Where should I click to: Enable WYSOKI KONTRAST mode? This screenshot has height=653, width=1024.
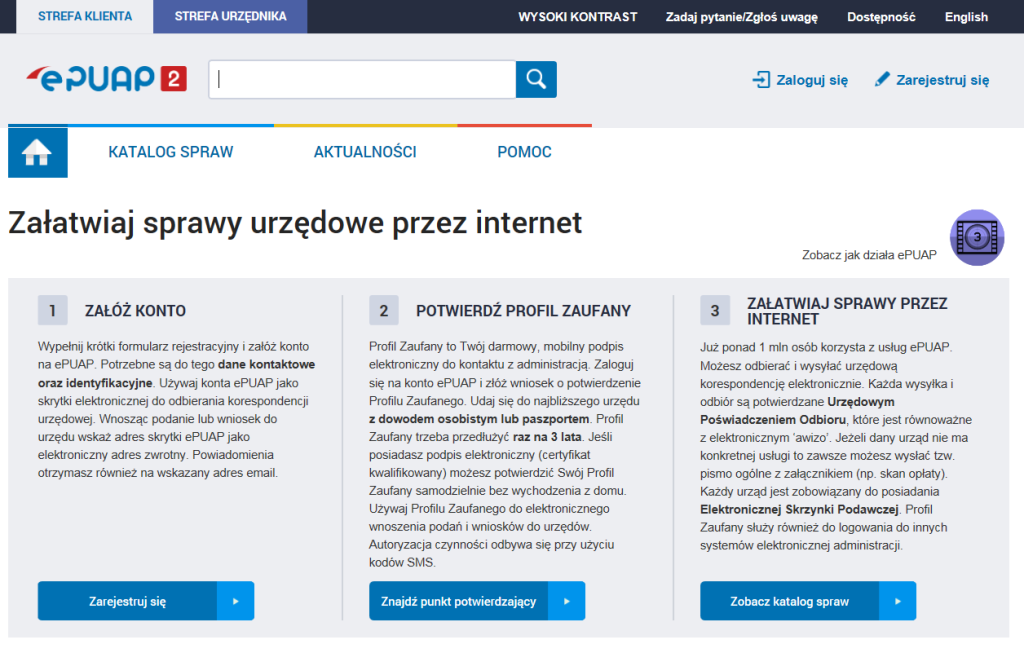(577, 17)
